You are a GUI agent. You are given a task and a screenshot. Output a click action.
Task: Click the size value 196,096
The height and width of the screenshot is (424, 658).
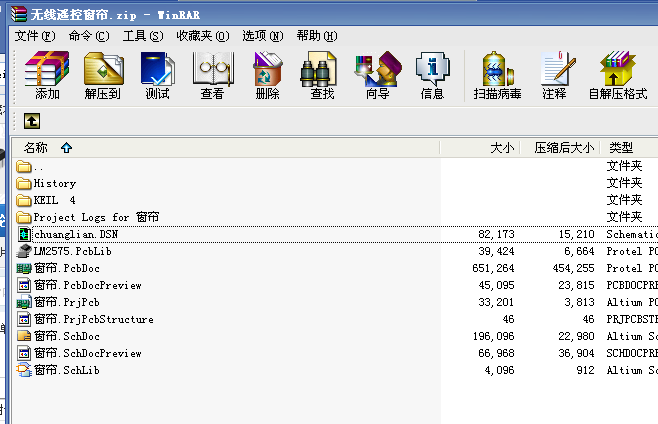point(493,336)
